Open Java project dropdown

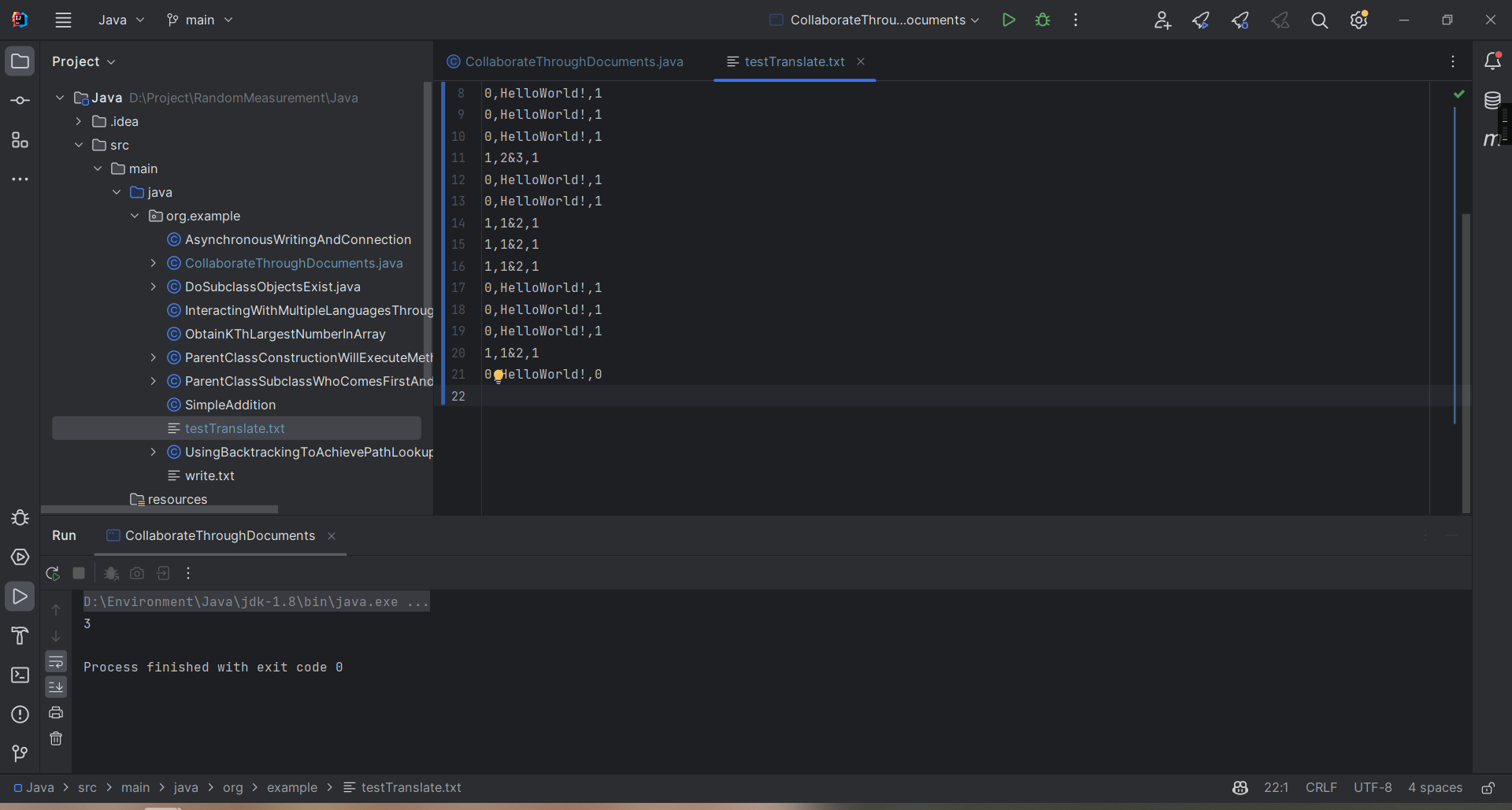click(x=121, y=20)
